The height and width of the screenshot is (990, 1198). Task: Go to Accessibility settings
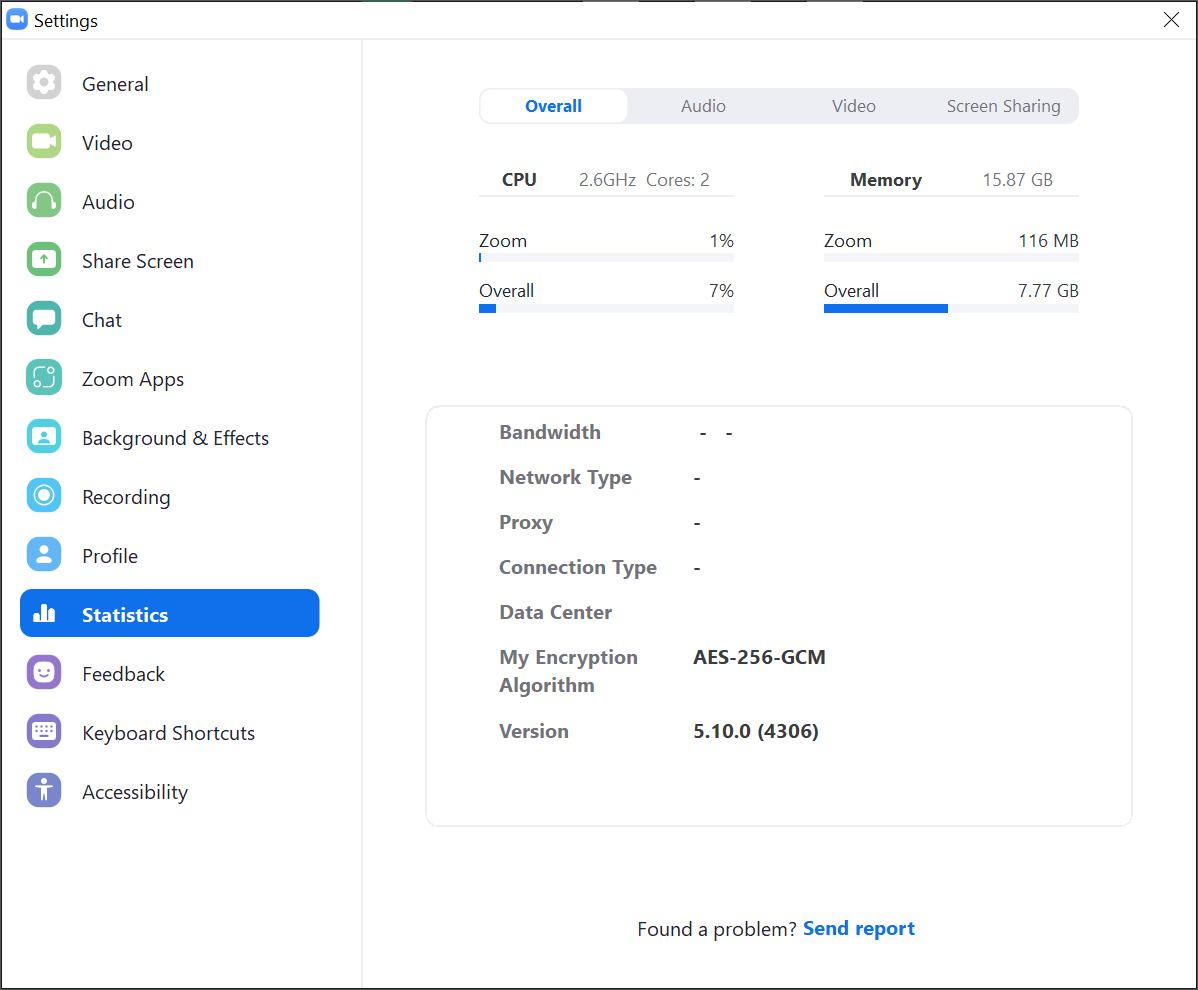135,792
